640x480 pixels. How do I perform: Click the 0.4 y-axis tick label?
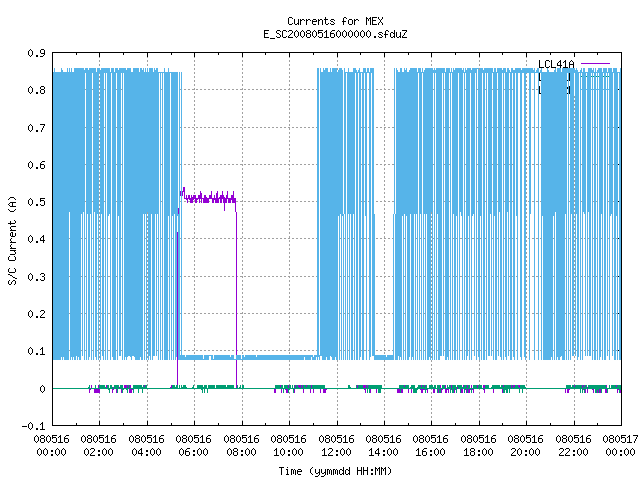point(36,239)
